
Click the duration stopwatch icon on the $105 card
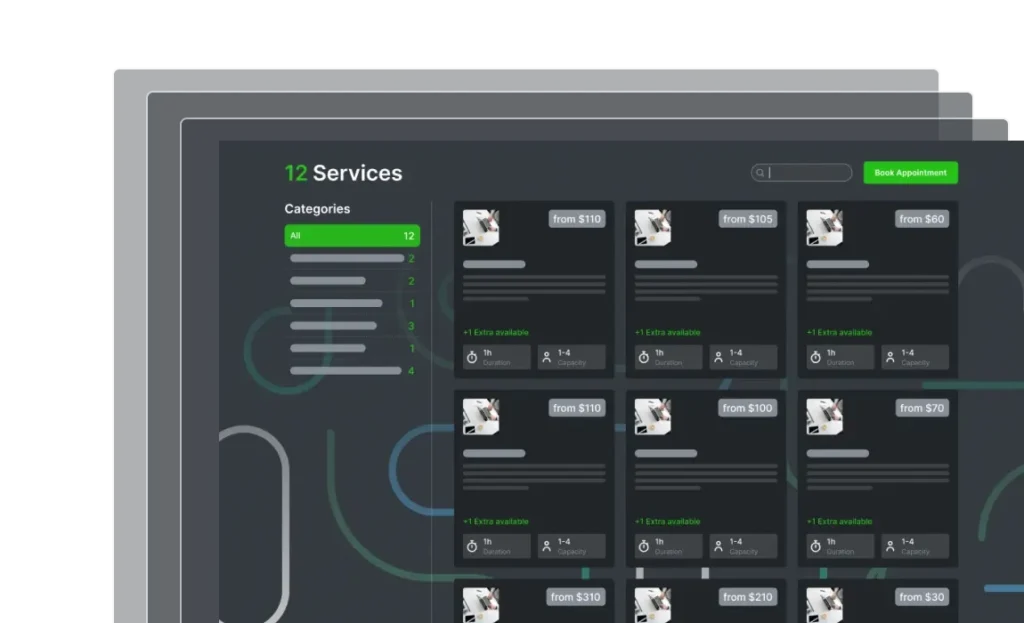pyautogui.click(x=644, y=357)
